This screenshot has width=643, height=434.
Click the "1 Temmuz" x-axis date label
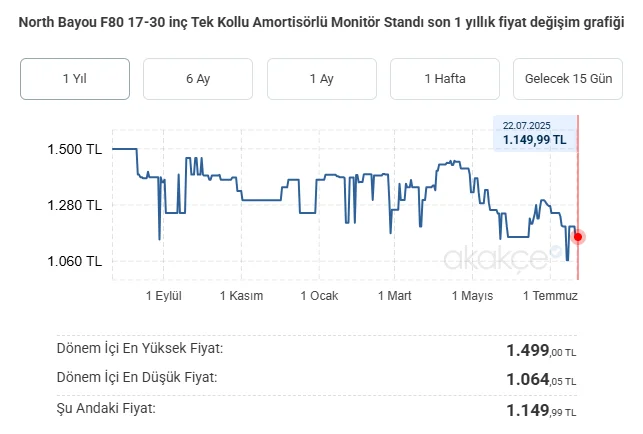click(551, 296)
